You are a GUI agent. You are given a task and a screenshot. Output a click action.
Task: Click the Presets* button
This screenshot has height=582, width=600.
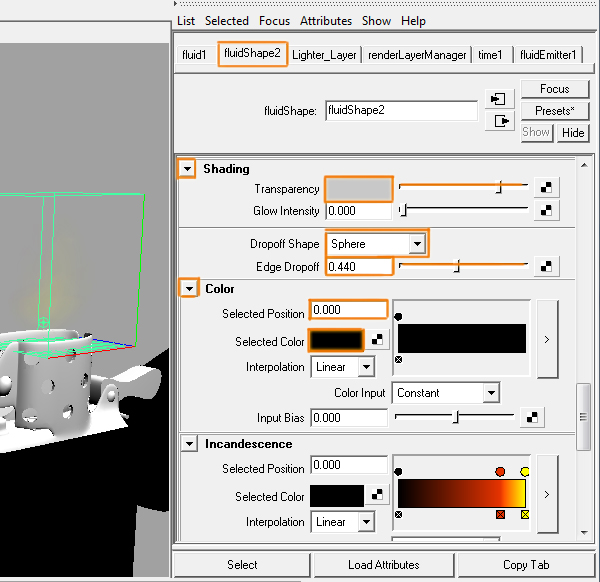(x=555, y=111)
